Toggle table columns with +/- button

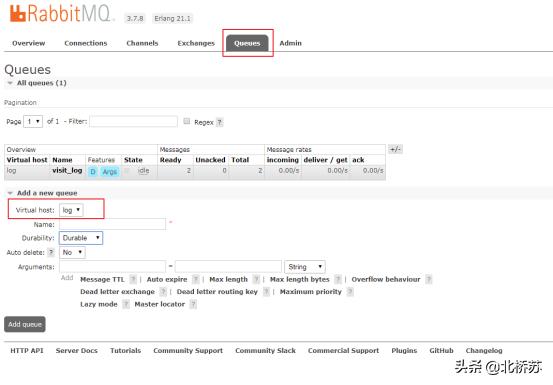click(395, 149)
